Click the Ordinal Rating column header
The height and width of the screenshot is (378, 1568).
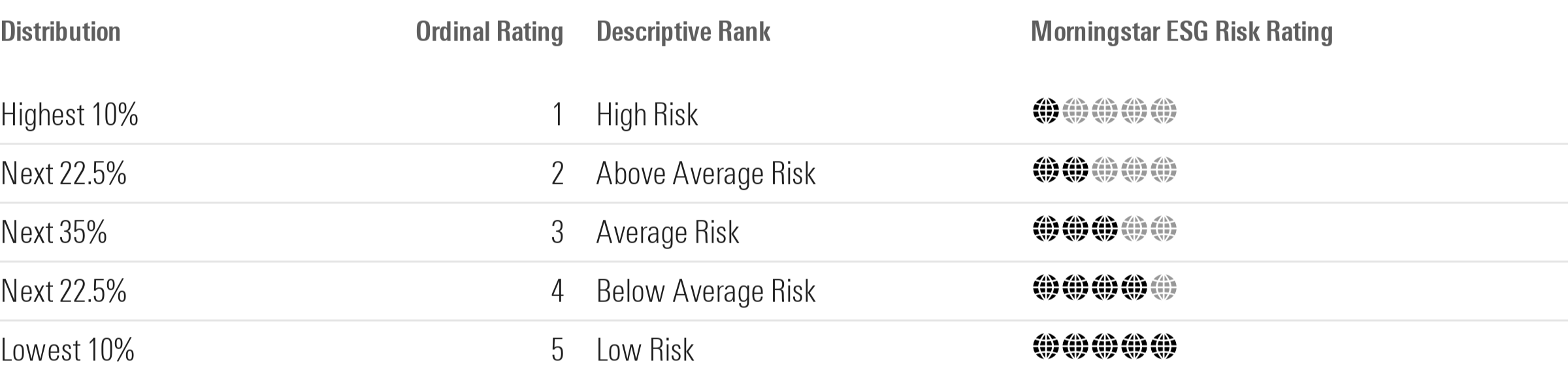(x=489, y=32)
